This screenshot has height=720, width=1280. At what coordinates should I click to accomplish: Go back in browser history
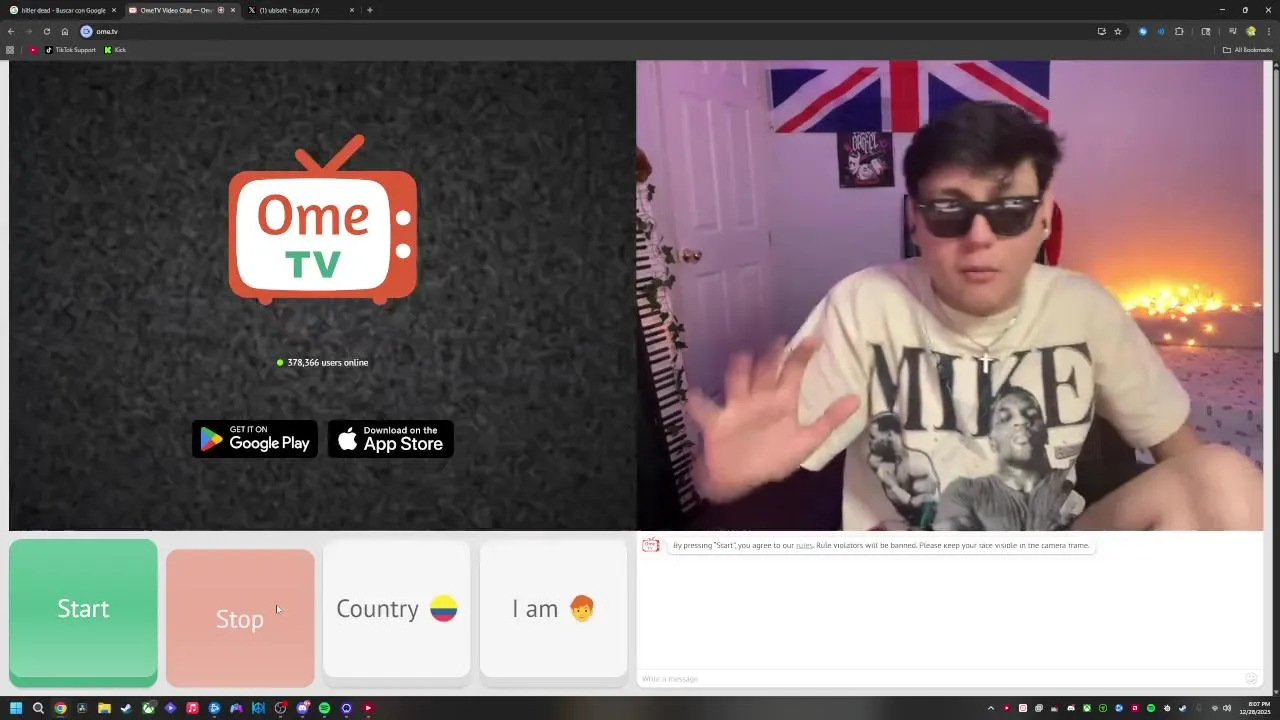coord(11,31)
